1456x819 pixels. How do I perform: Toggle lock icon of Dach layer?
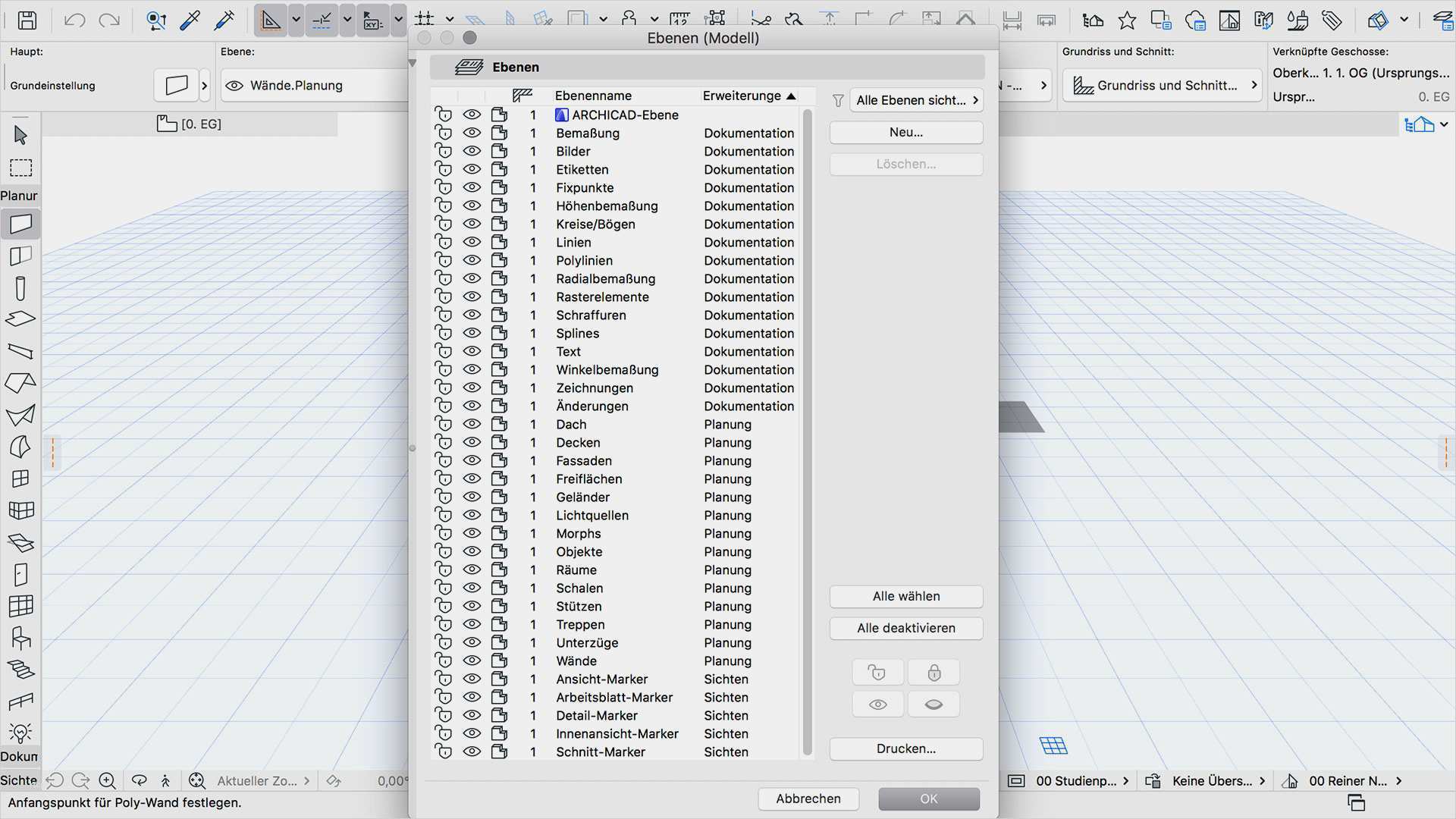(x=444, y=424)
